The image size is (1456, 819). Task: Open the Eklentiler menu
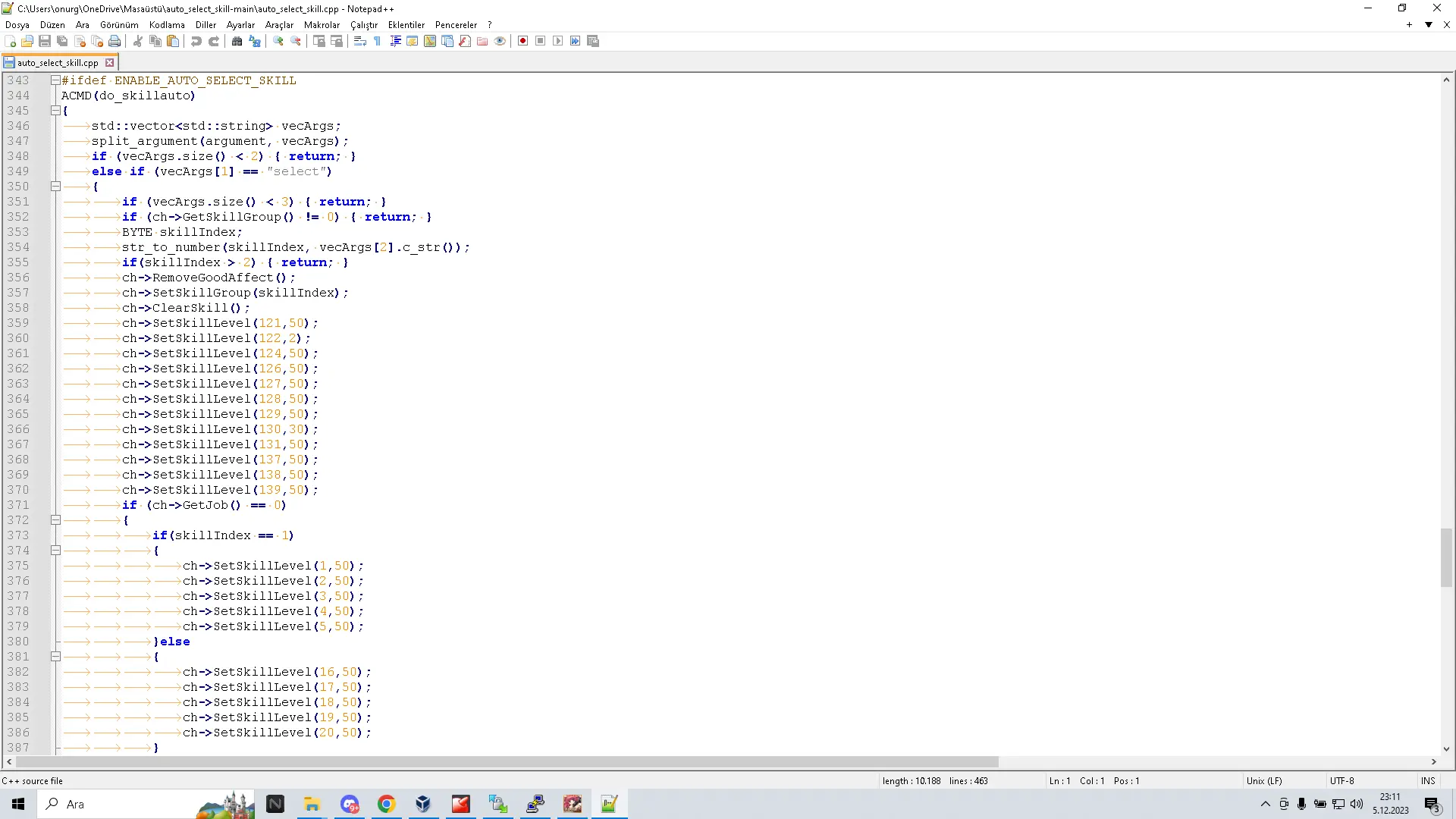tap(406, 24)
